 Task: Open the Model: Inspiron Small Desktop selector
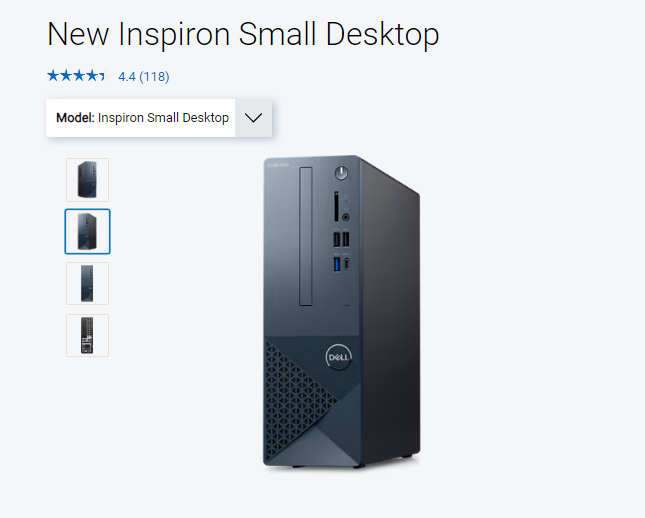click(x=159, y=118)
